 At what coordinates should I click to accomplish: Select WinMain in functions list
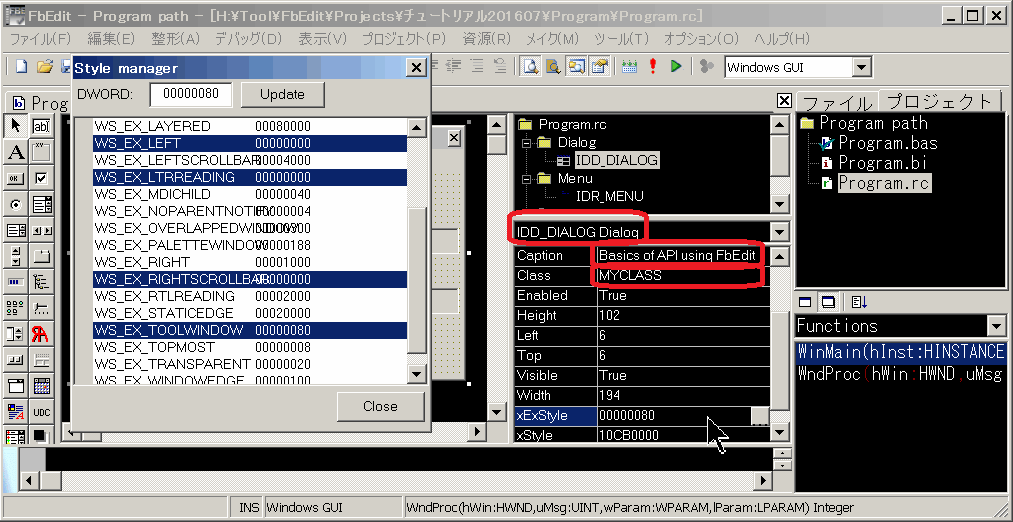click(x=901, y=352)
